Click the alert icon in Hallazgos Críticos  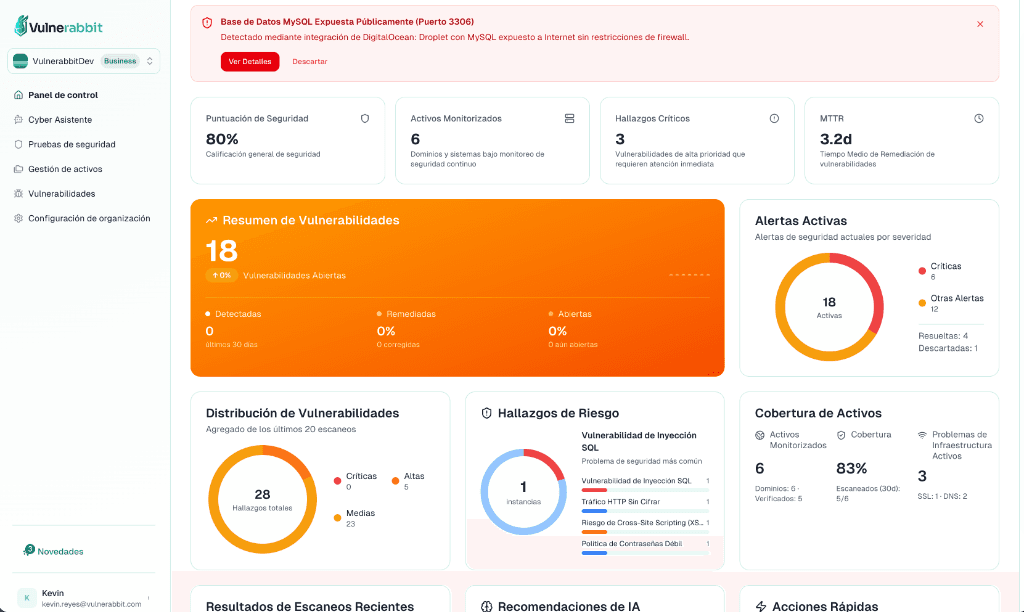(x=774, y=118)
